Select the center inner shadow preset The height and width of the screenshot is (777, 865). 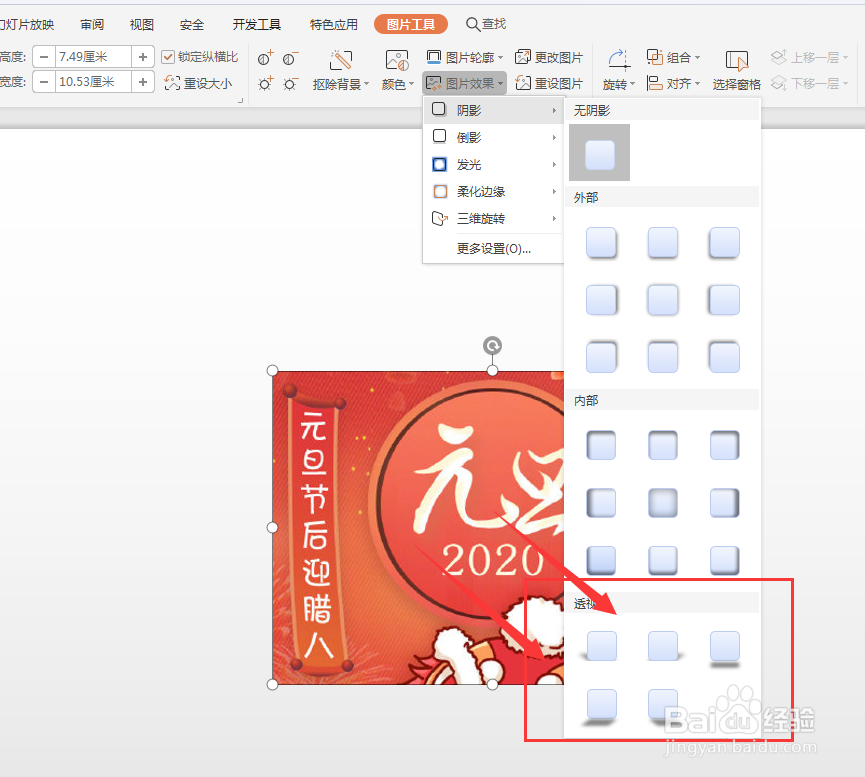click(663, 503)
